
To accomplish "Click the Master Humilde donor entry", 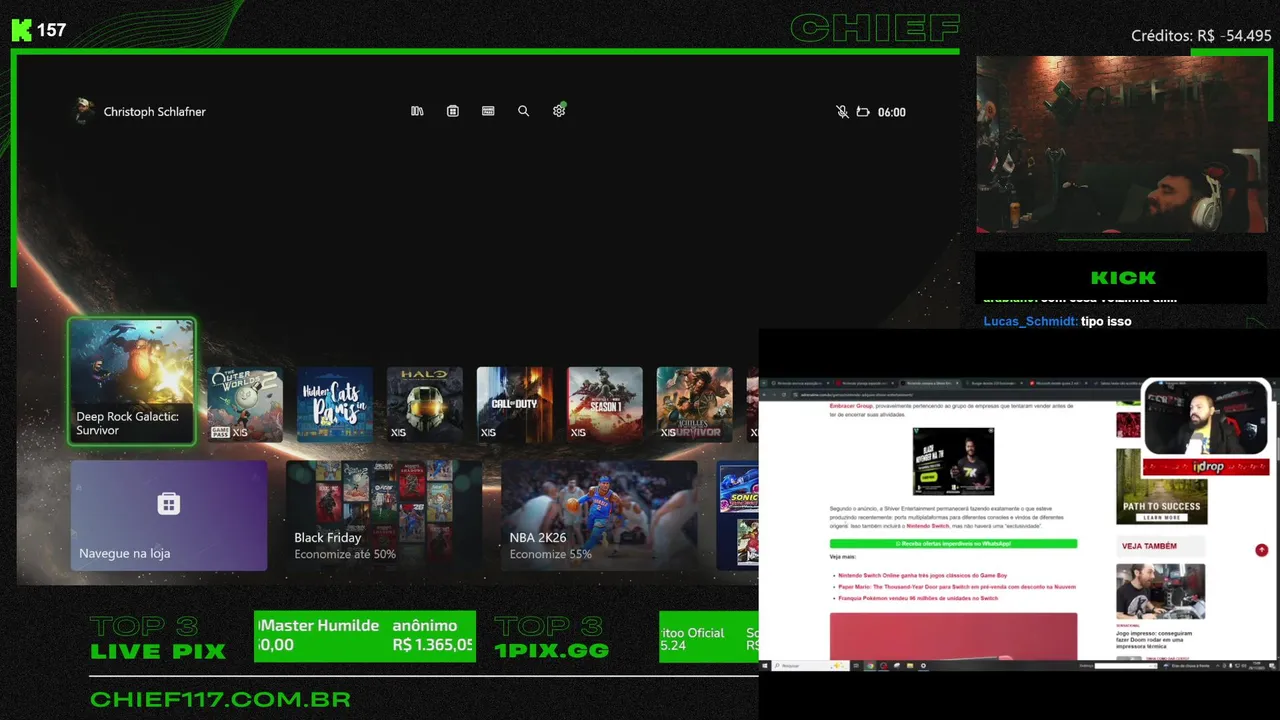I will (x=319, y=635).
